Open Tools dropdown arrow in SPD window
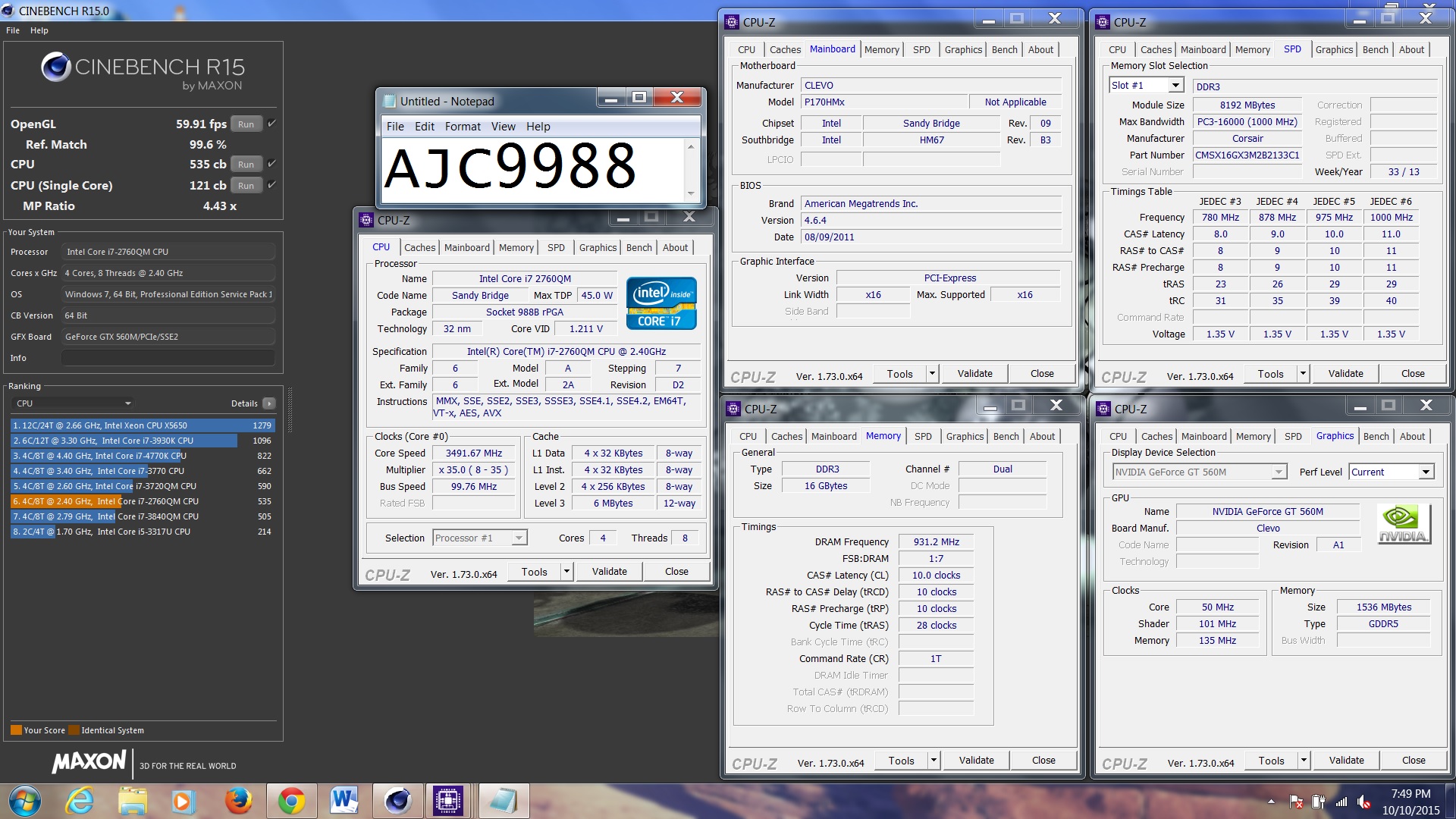The height and width of the screenshot is (819, 1456). coord(1303,373)
